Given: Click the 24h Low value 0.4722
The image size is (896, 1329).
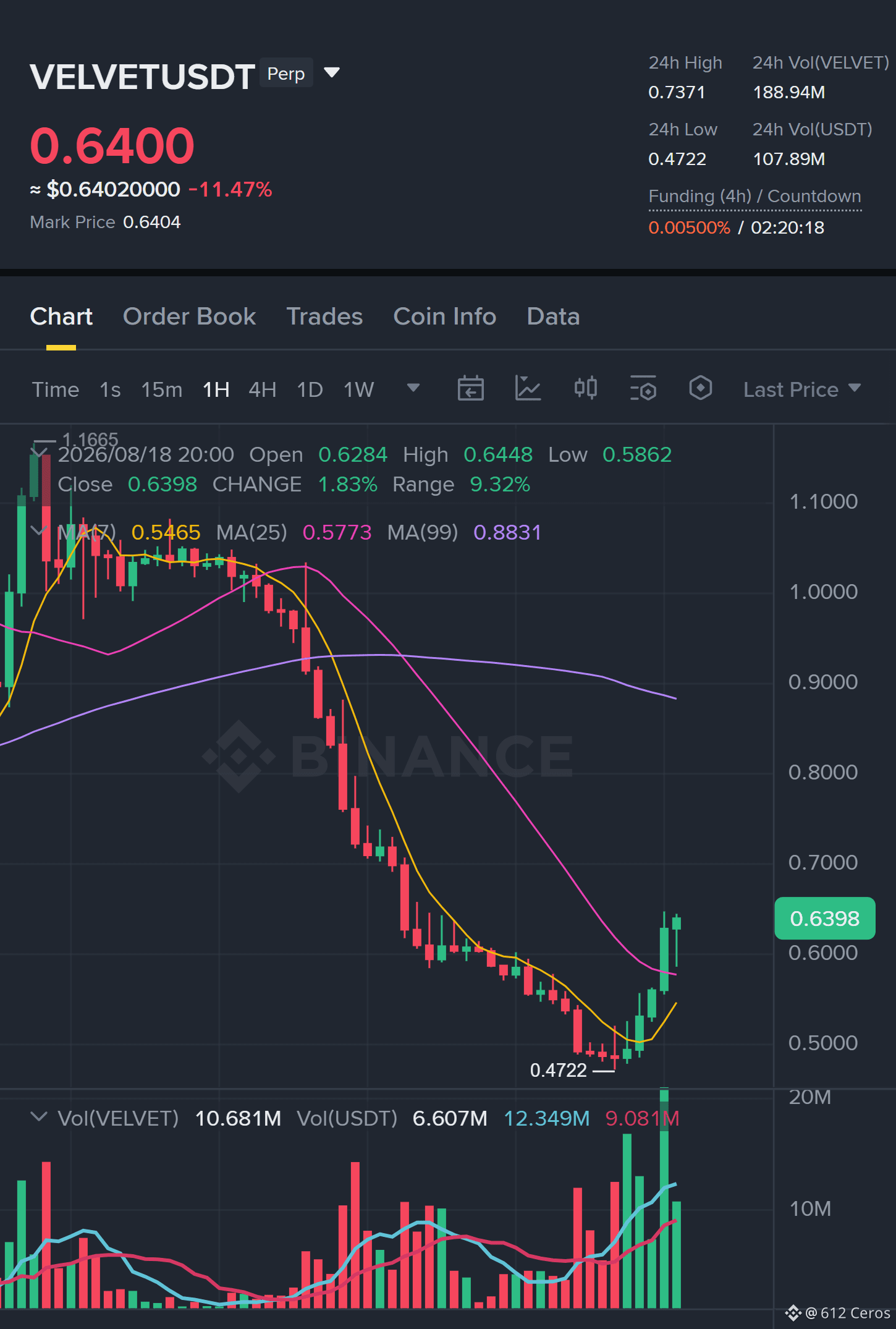Looking at the screenshot, I should pyautogui.click(x=677, y=159).
